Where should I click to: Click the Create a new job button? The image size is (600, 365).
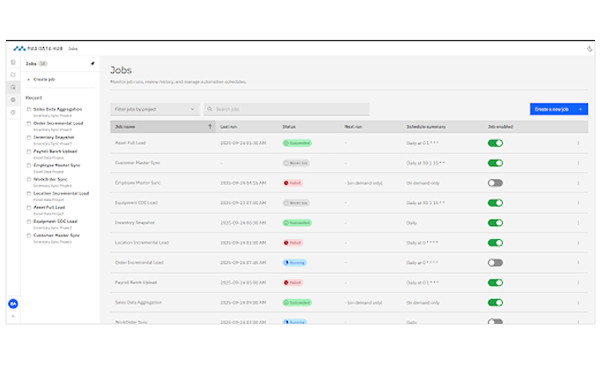(x=559, y=109)
